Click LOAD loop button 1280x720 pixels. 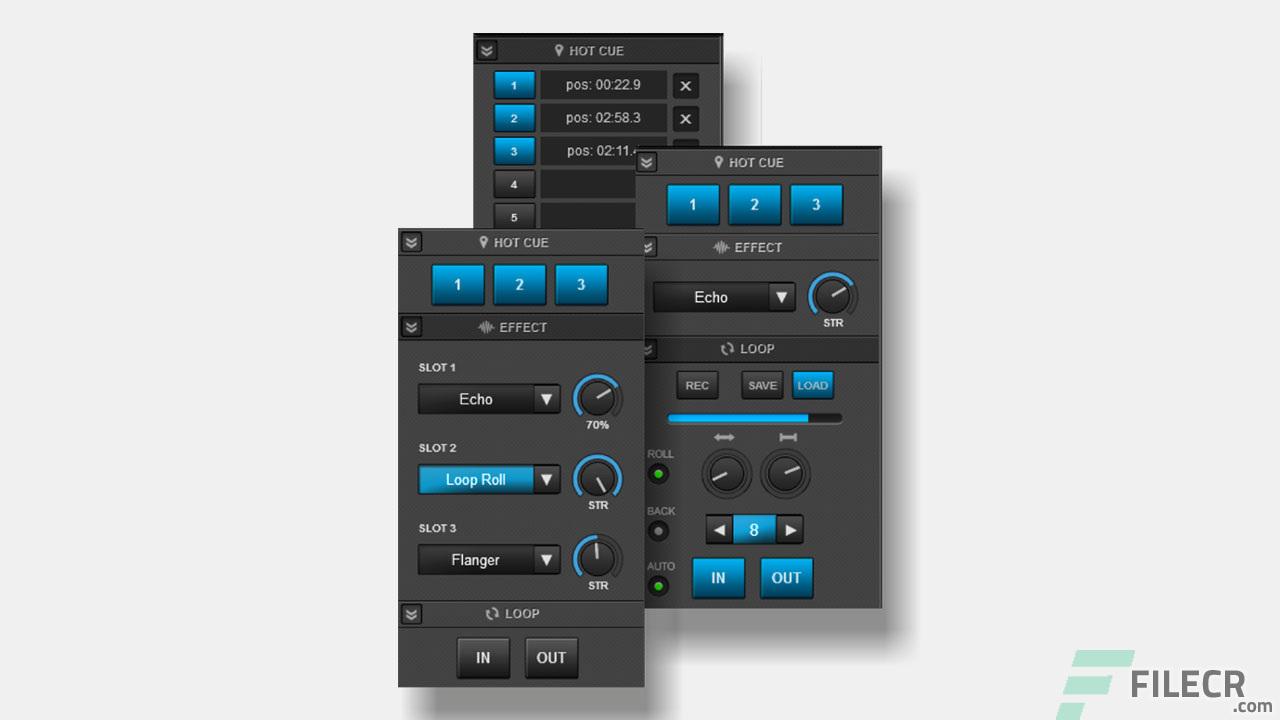pyautogui.click(x=812, y=385)
